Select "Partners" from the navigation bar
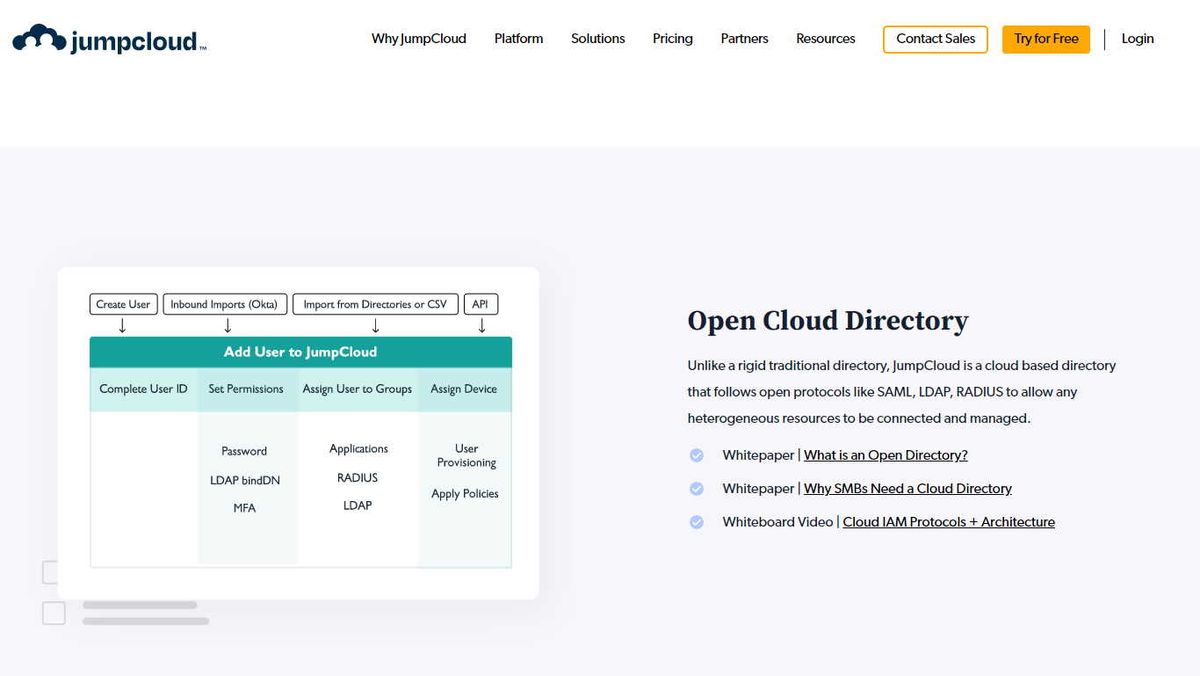This screenshot has width=1200, height=676. (x=744, y=38)
